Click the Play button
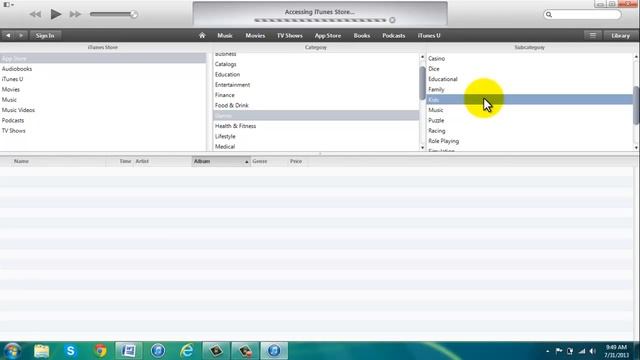 coord(56,14)
